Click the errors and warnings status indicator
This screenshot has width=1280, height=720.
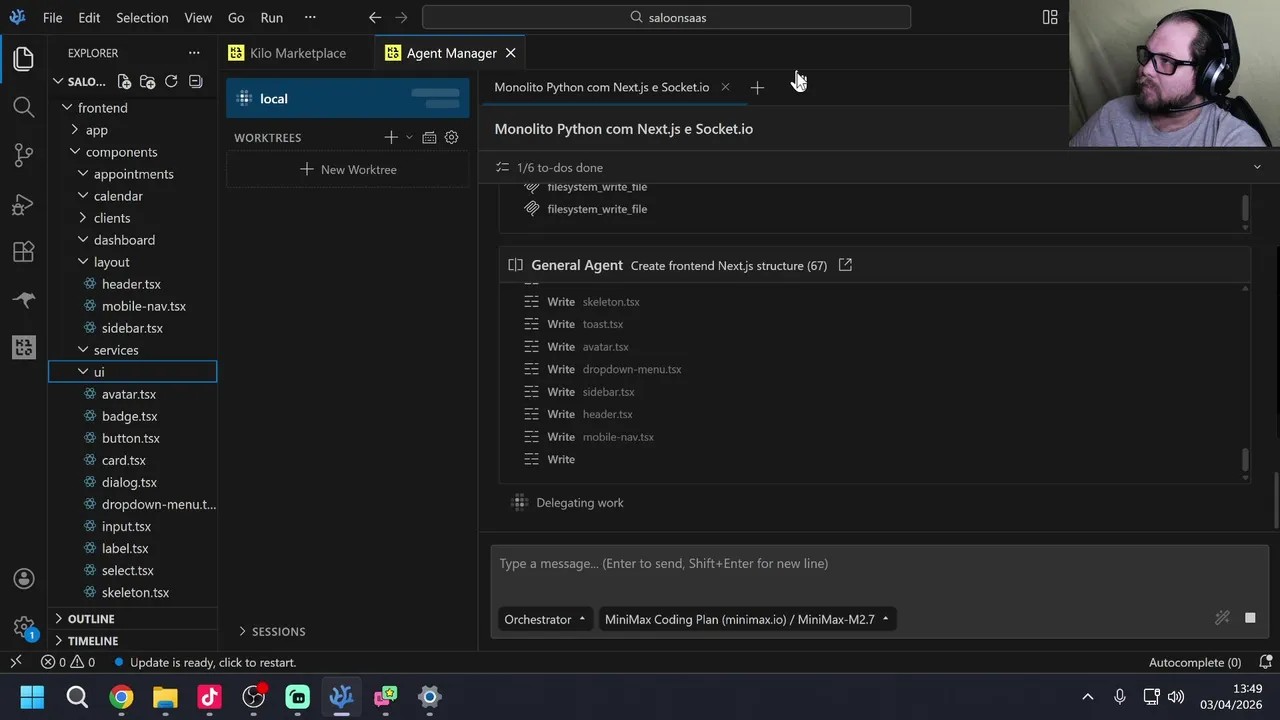68,662
